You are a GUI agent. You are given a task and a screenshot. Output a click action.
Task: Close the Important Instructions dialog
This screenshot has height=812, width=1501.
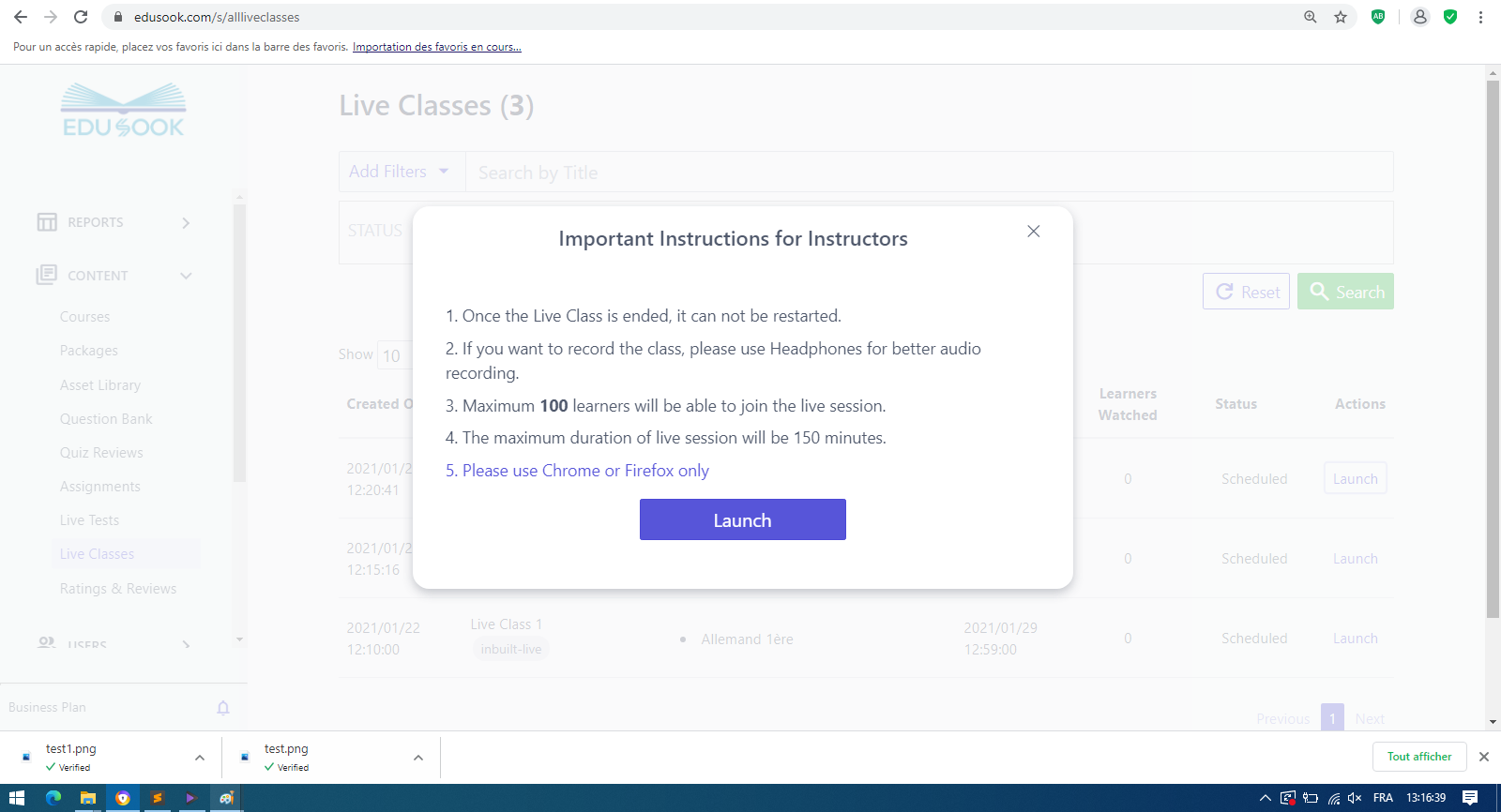click(x=1033, y=232)
